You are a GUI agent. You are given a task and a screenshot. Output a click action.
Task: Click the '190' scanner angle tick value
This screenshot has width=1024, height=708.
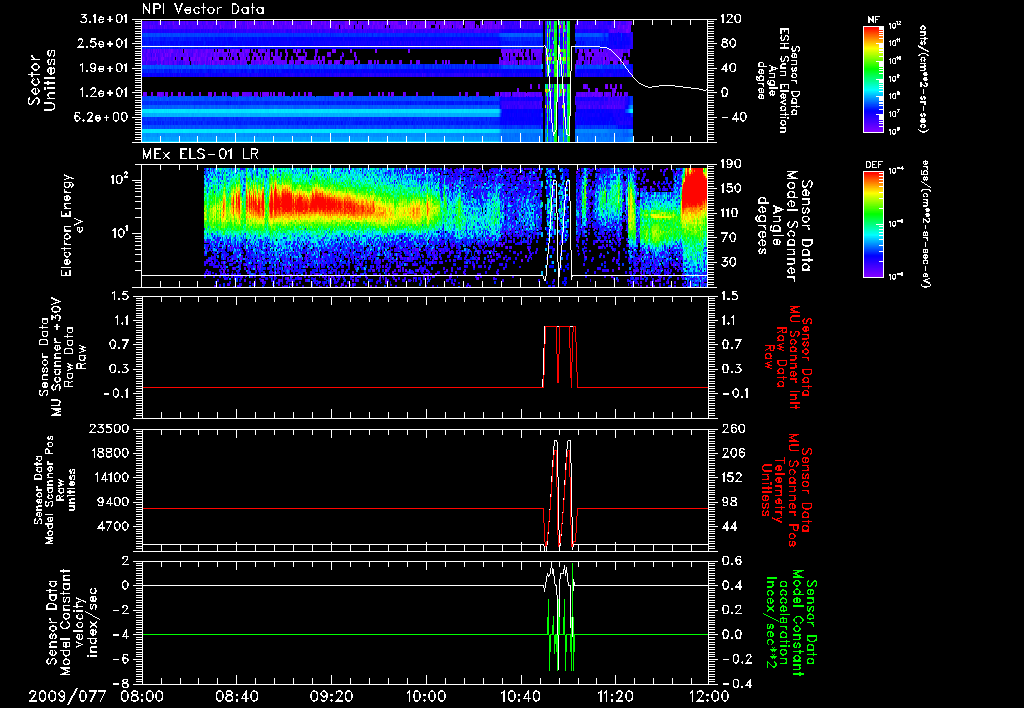pyautogui.click(x=731, y=164)
